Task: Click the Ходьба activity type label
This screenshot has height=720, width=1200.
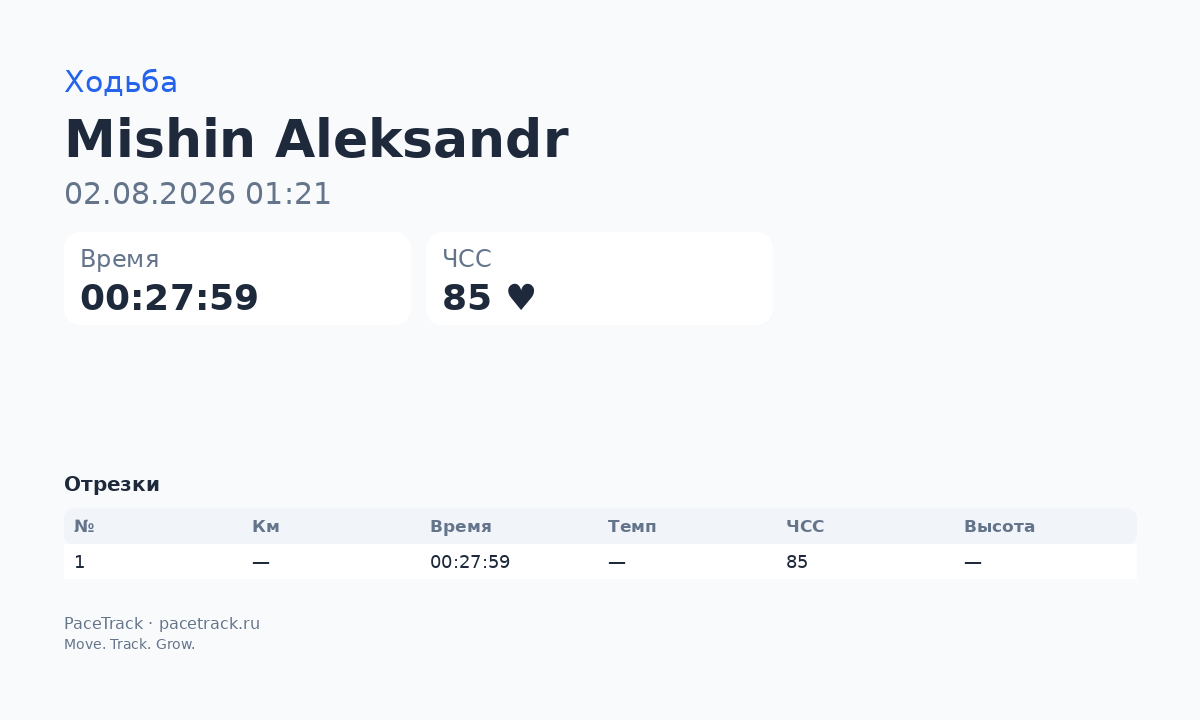Action: pyautogui.click(x=121, y=82)
